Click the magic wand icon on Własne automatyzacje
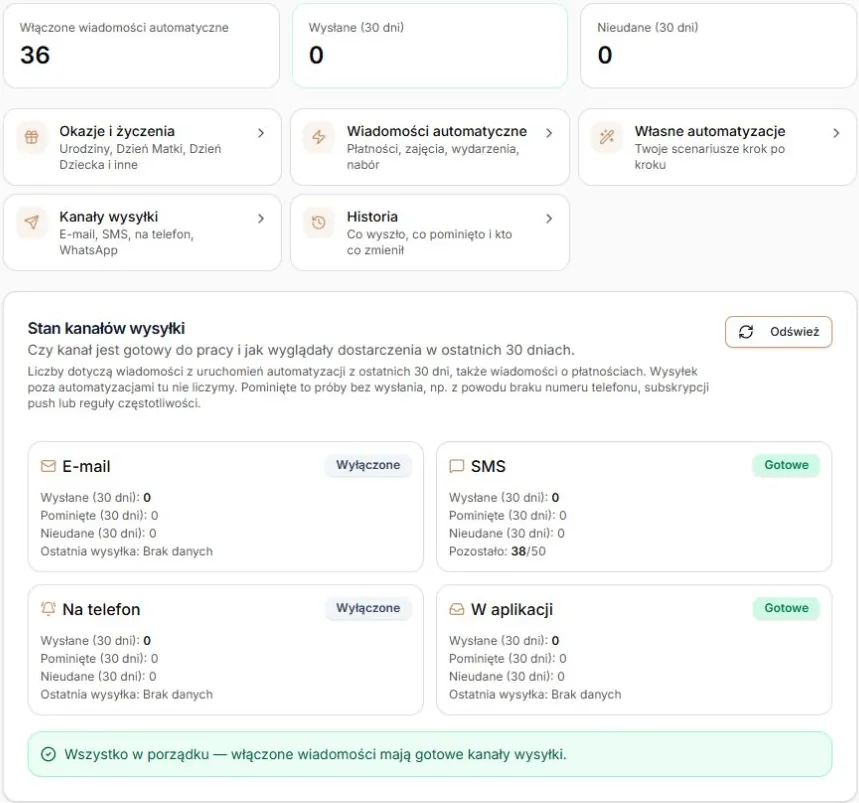 (607, 137)
